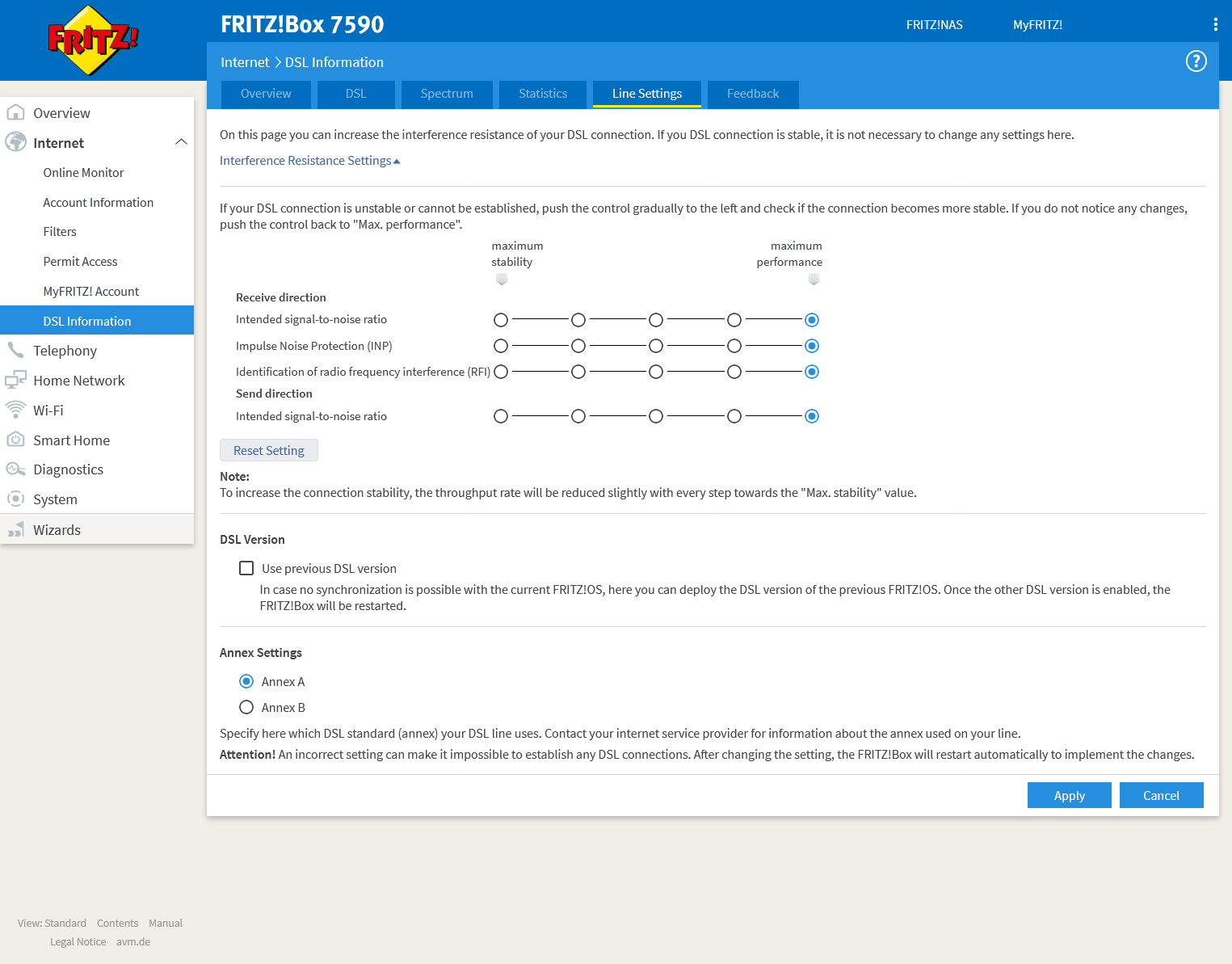Open the avm.de footer link

click(x=133, y=941)
